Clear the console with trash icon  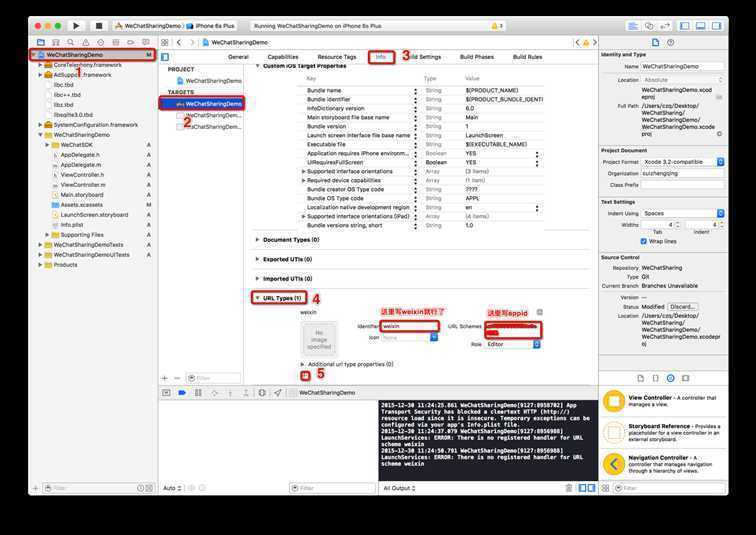coord(568,488)
